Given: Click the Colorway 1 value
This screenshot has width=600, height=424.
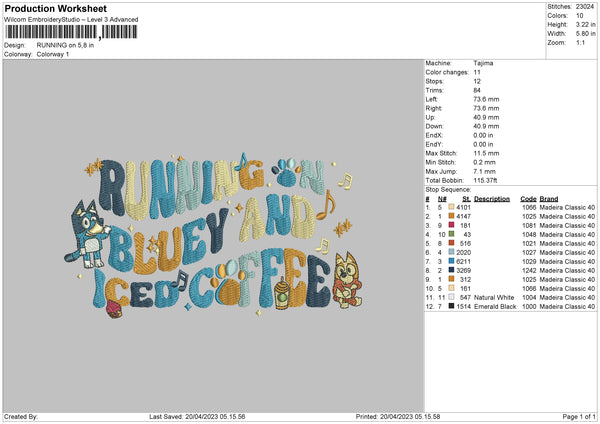Looking at the screenshot, I should click(x=53, y=54).
